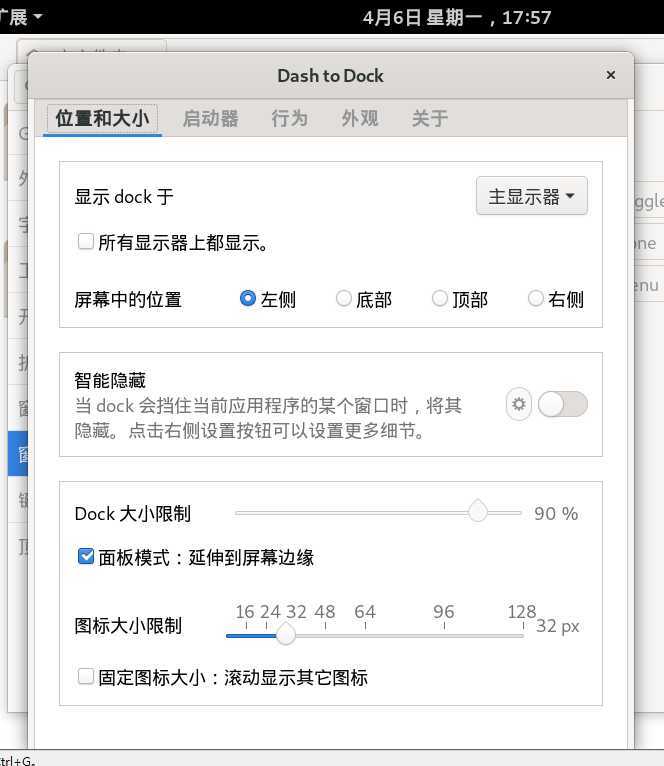This screenshot has height=766, width=664.
Task: Switch to the 位置和大小 tab
Action: click(102, 118)
